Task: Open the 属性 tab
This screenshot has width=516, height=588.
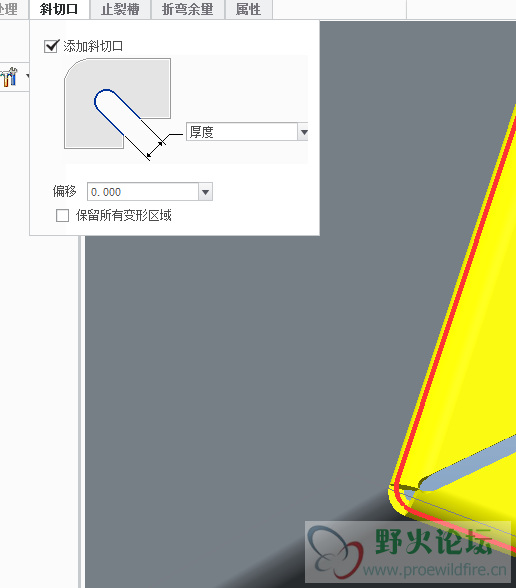Action: coord(249,9)
